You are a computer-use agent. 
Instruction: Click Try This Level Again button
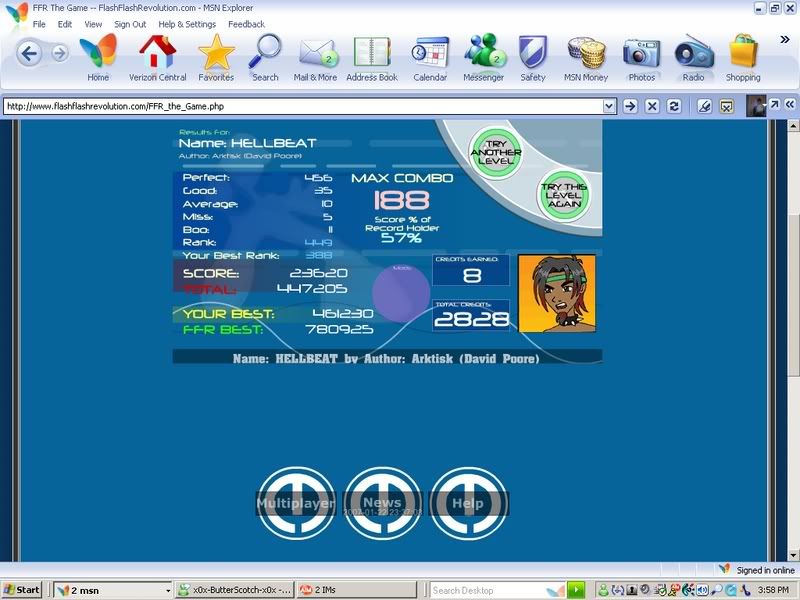tap(564, 194)
